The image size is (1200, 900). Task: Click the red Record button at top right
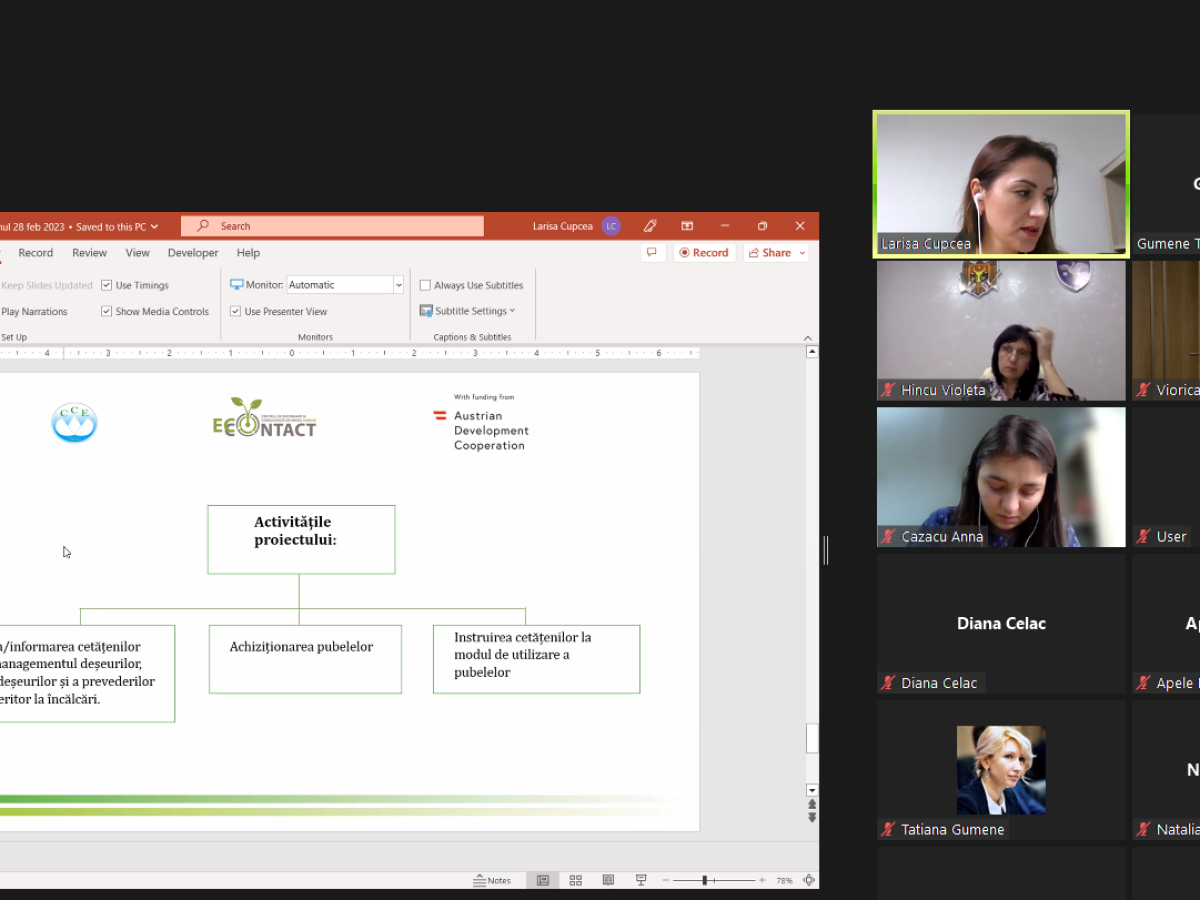click(704, 253)
